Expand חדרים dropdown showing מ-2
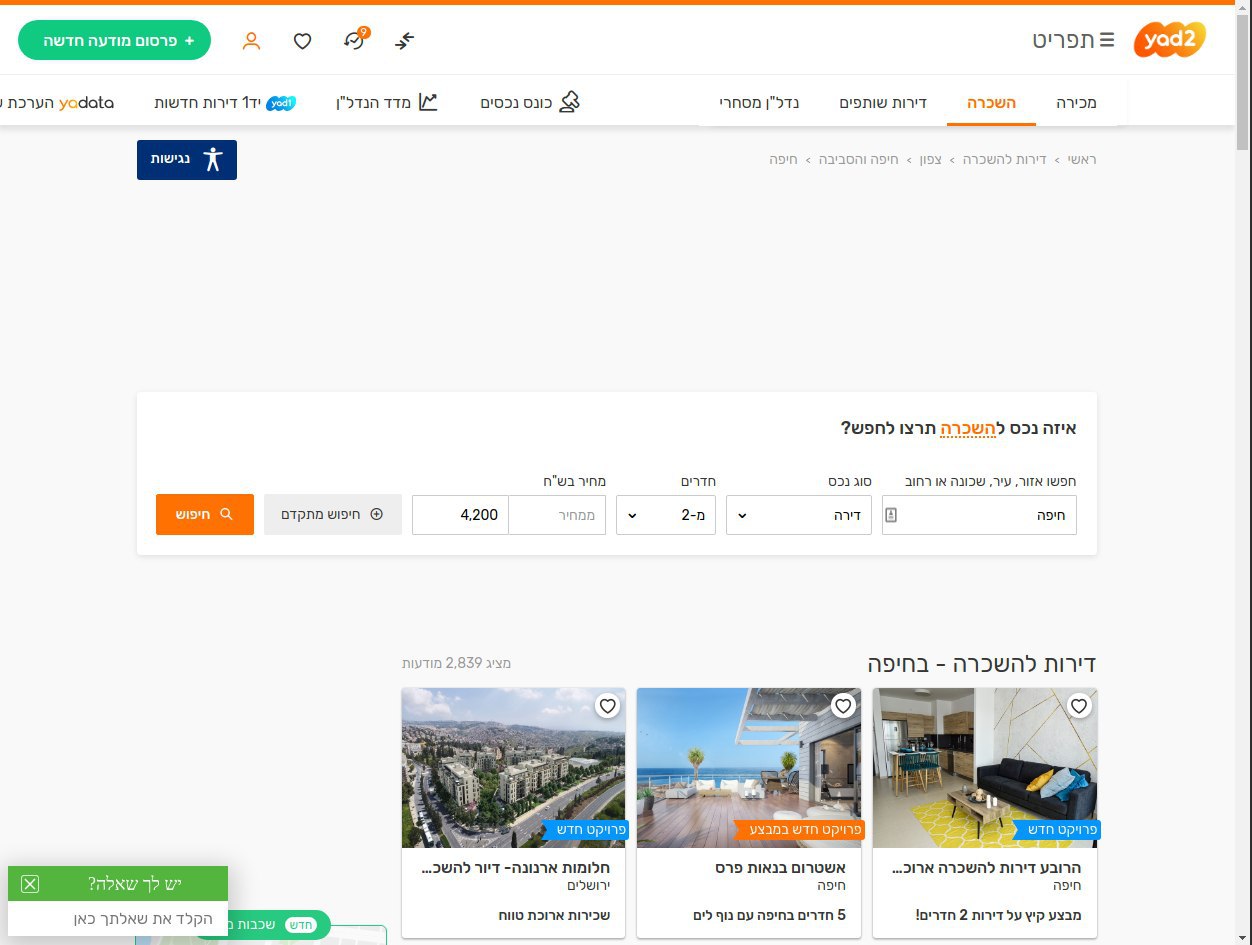This screenshot has height=945, width=1252. point(666,515)
